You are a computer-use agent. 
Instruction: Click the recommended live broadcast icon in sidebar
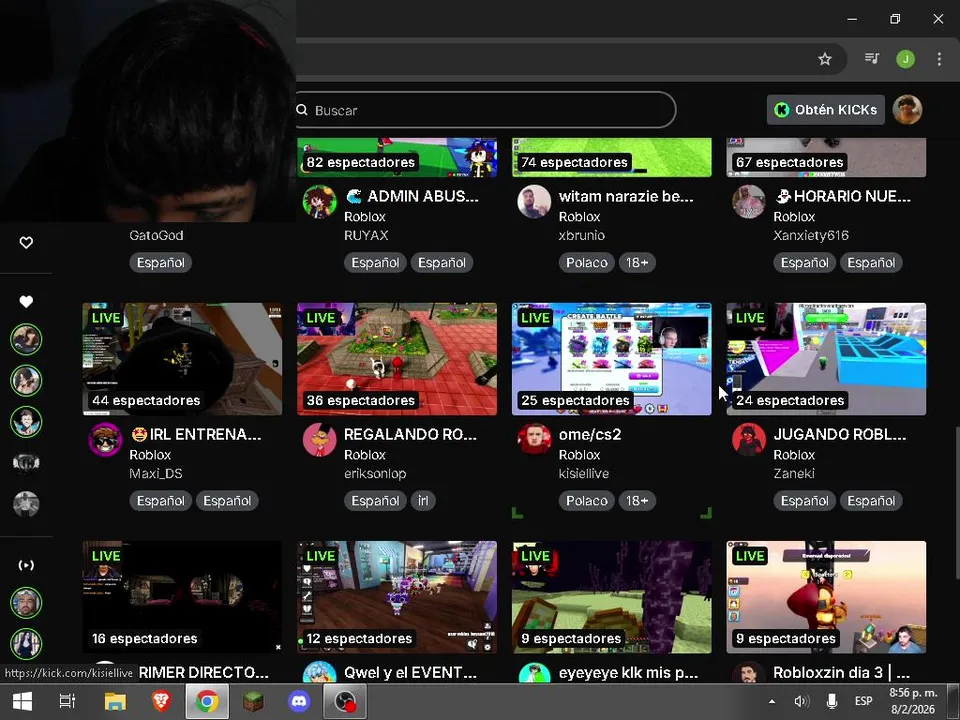click(x=26, y=565)
